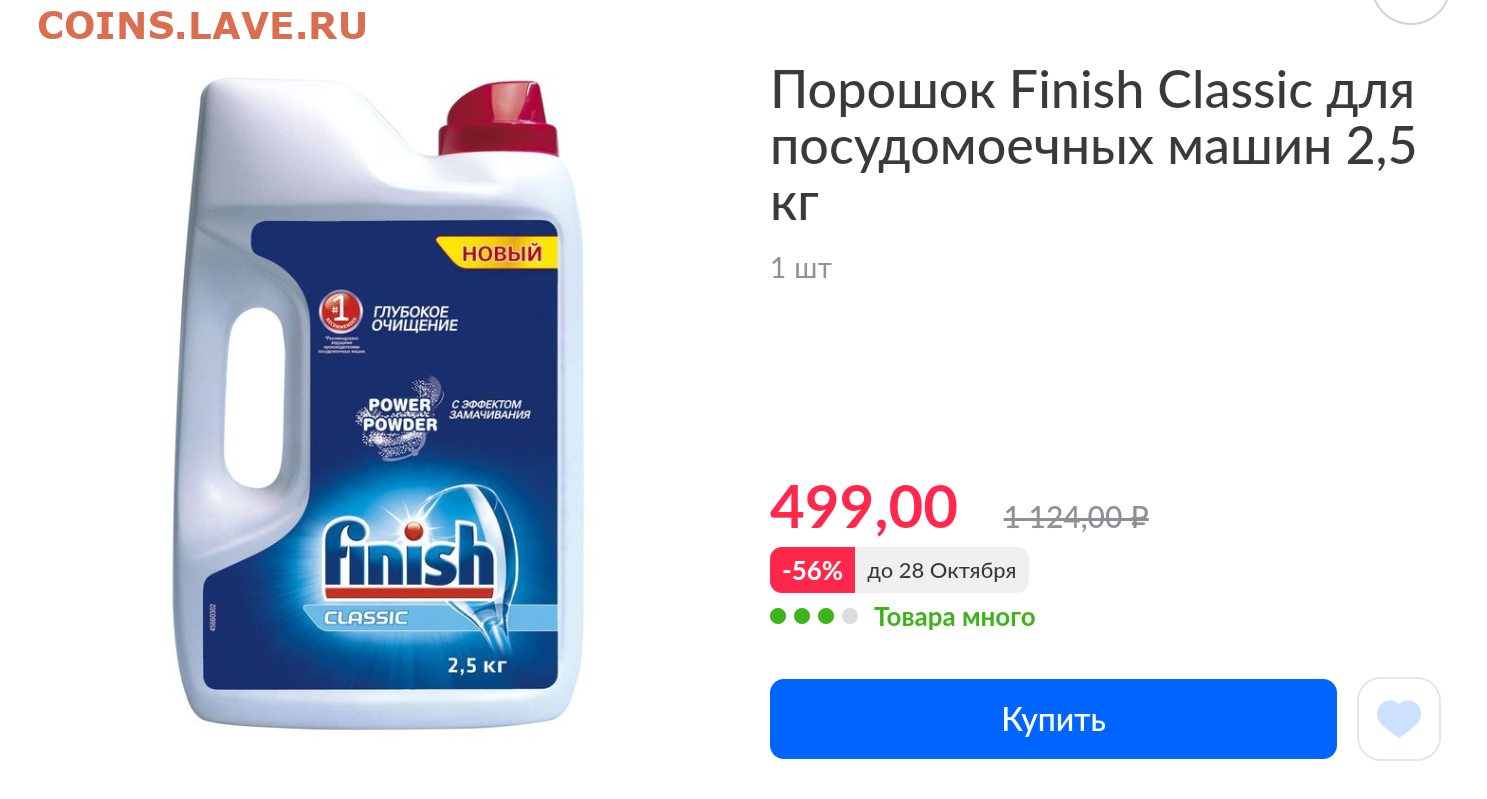Click the CLASSIC strip on the bottle label
Image resolution: width=1487 pixels, height=799 pixels.
coord(366,618)
